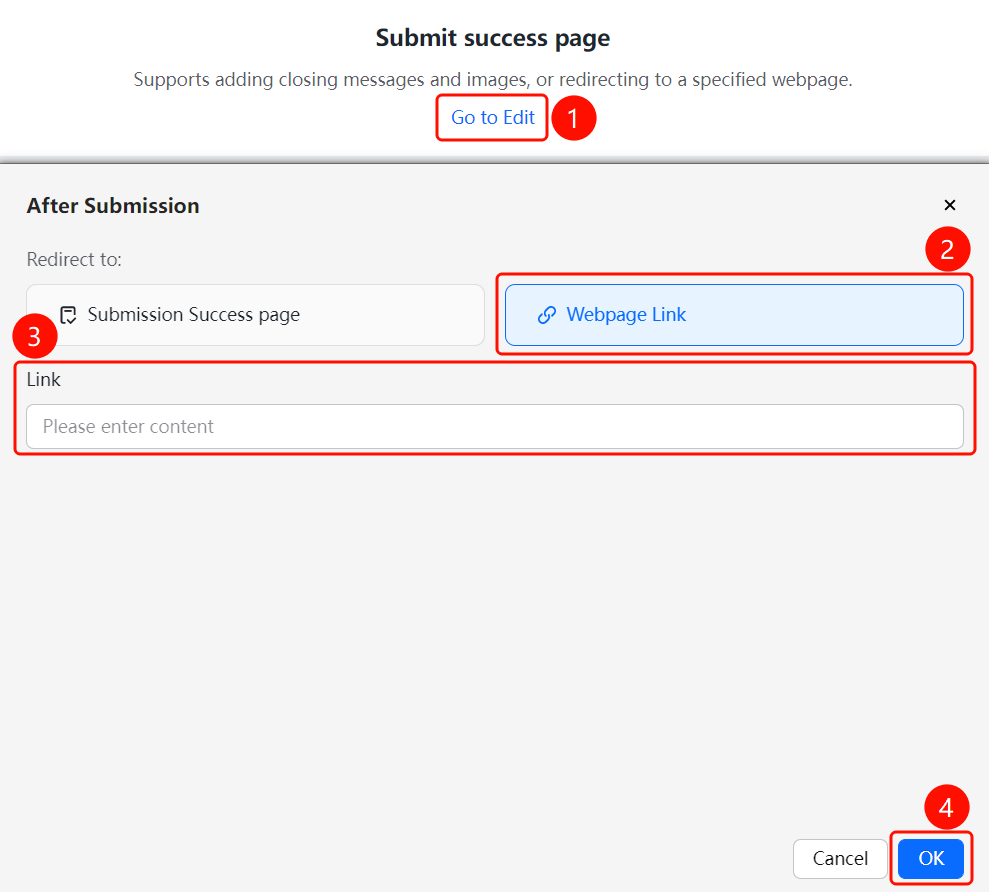989x892 pixels.
Task: Click the "Redirect to:" label
Action: click(x=74, y=259)
